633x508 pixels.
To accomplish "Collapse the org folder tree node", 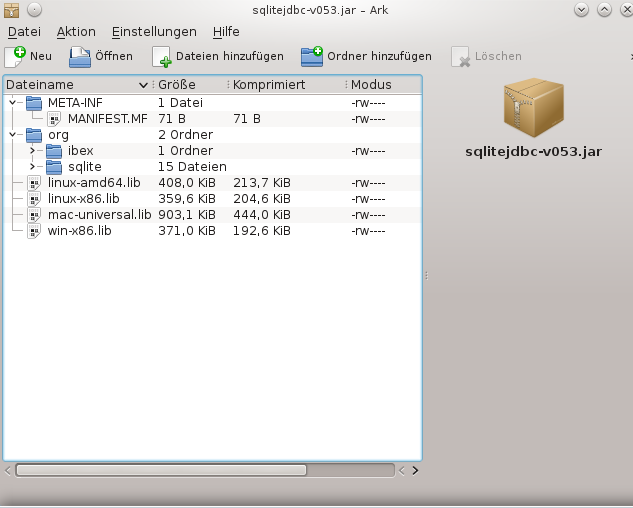I will (x=13, y=134).
